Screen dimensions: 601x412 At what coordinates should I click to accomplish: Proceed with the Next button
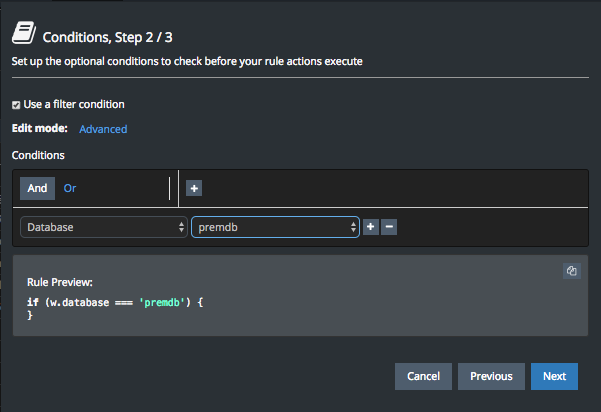[554, 376]
